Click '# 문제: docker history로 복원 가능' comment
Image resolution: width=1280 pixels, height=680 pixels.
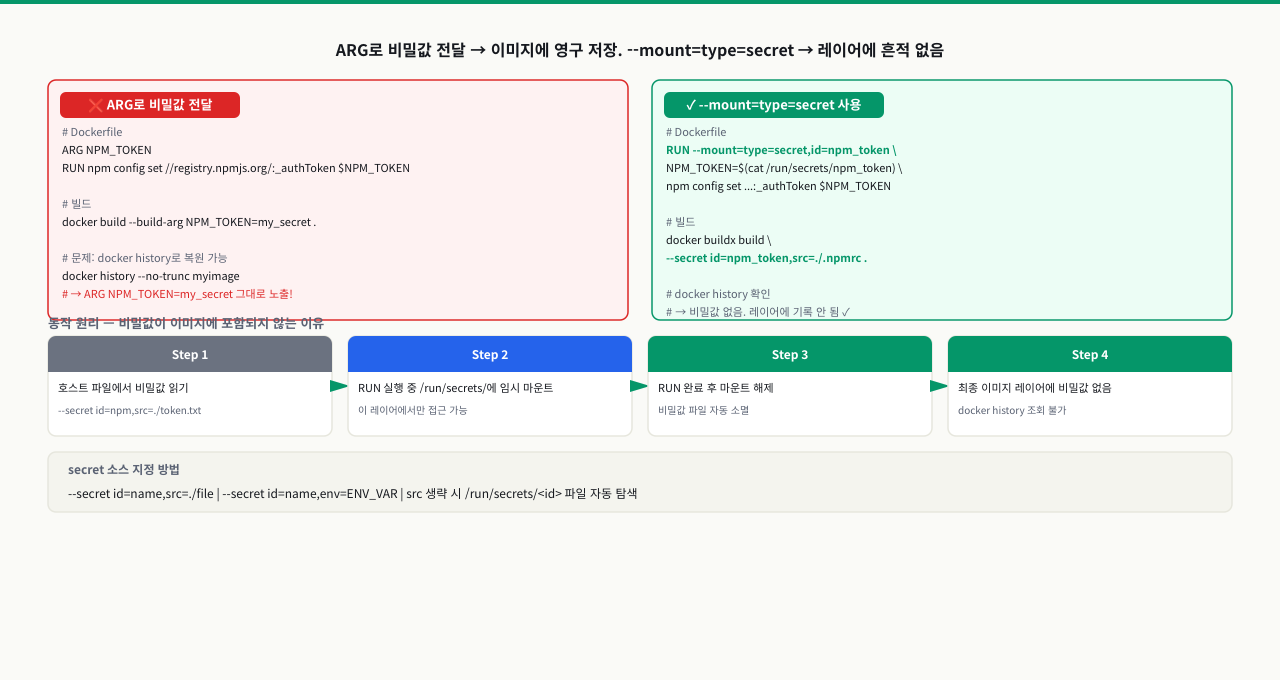pyautogui.click(x=145, y=258)
